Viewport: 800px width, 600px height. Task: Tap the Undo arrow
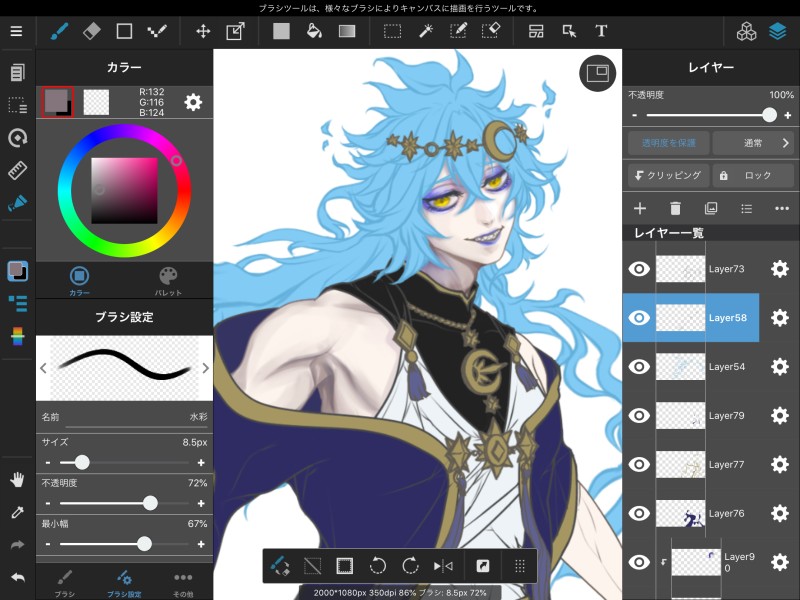[x=17, y=577]
